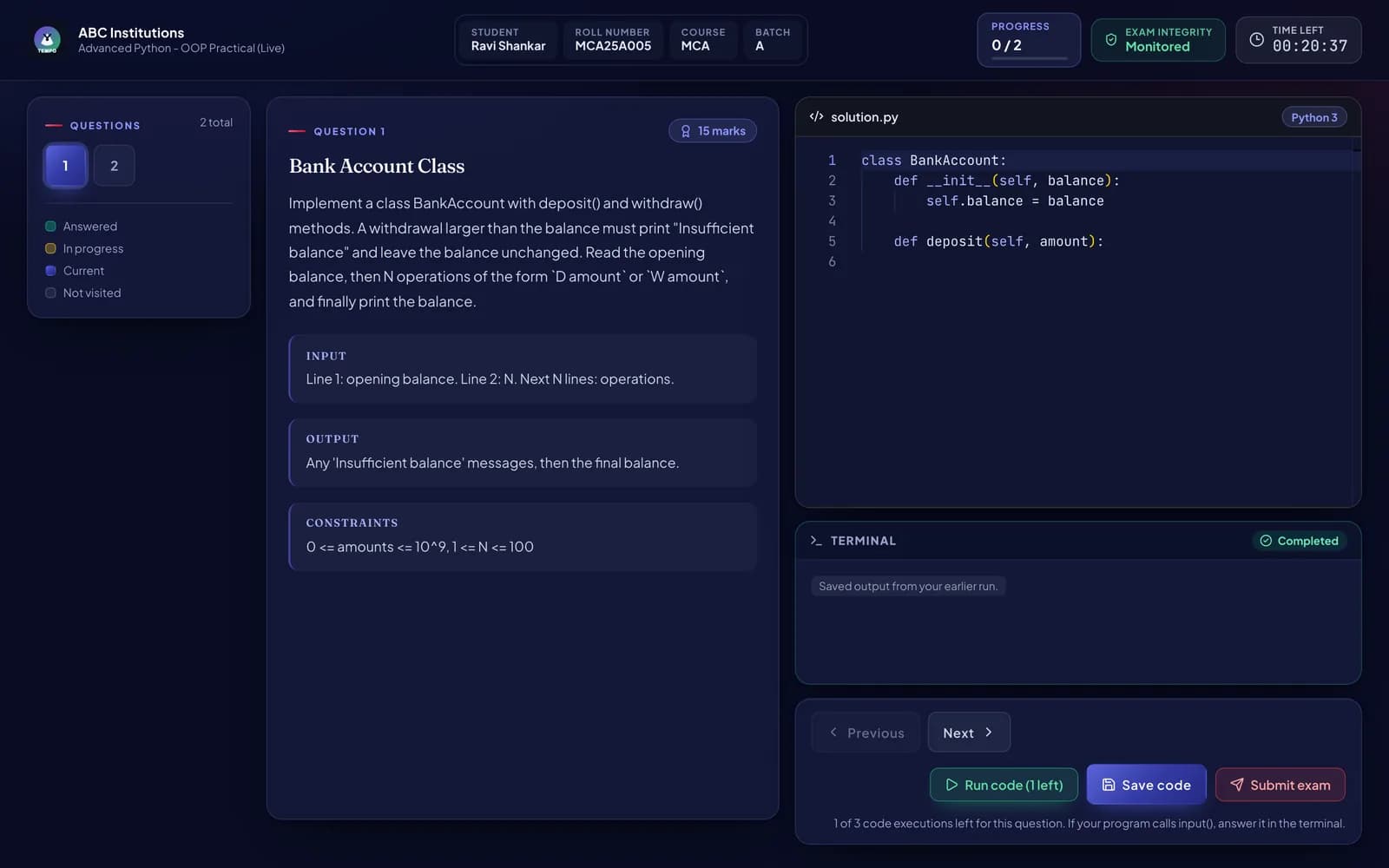Click the In progress yellow legend swatch

tap(50, 249)
